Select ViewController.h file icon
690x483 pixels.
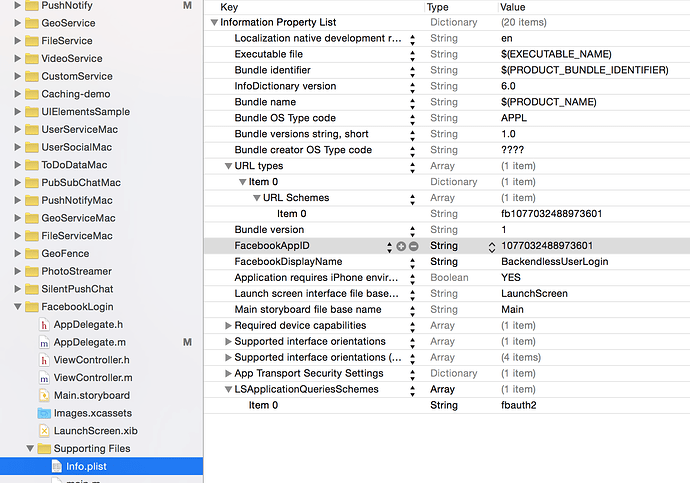(44, 360)
